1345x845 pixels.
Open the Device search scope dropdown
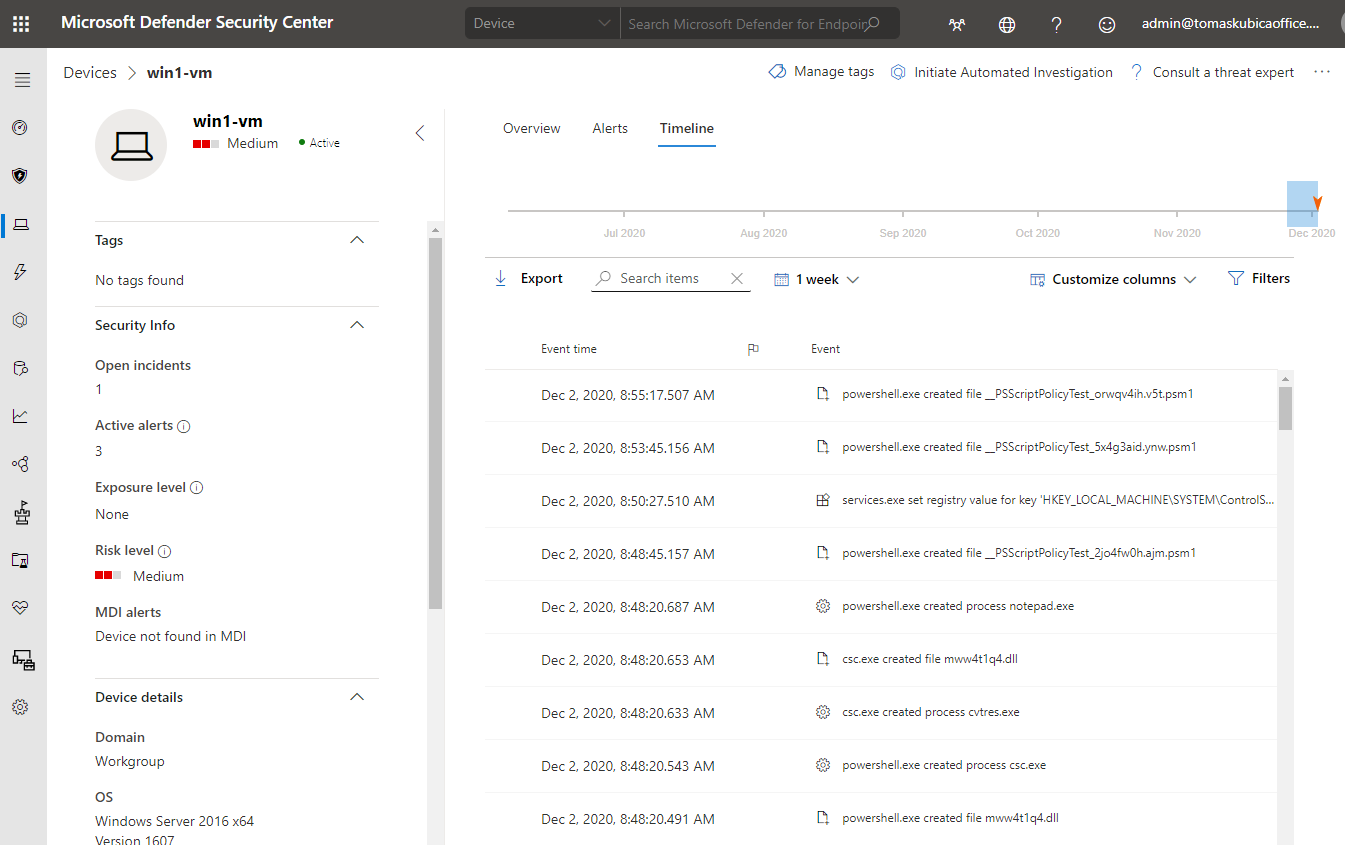(541, 24)
